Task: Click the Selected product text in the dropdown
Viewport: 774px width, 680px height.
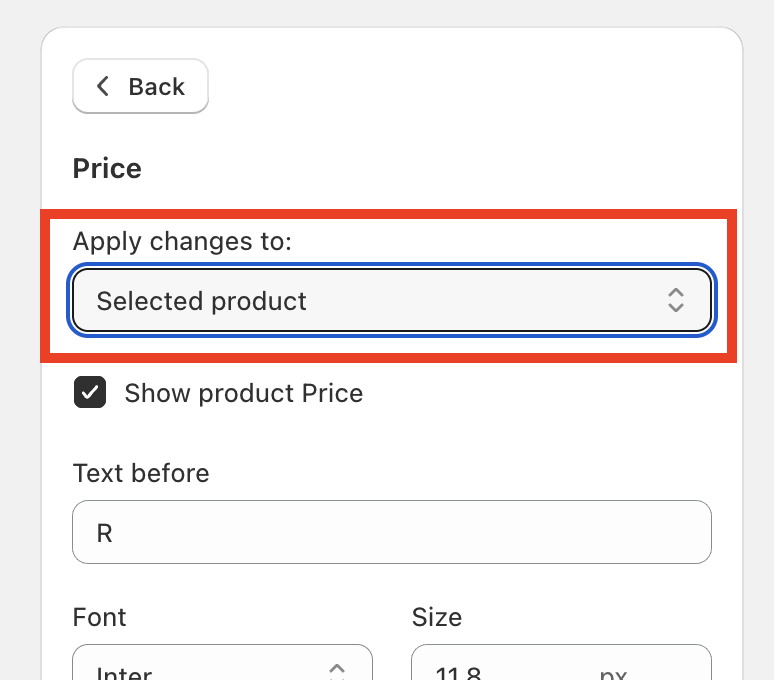Action: tap(202, 300)
